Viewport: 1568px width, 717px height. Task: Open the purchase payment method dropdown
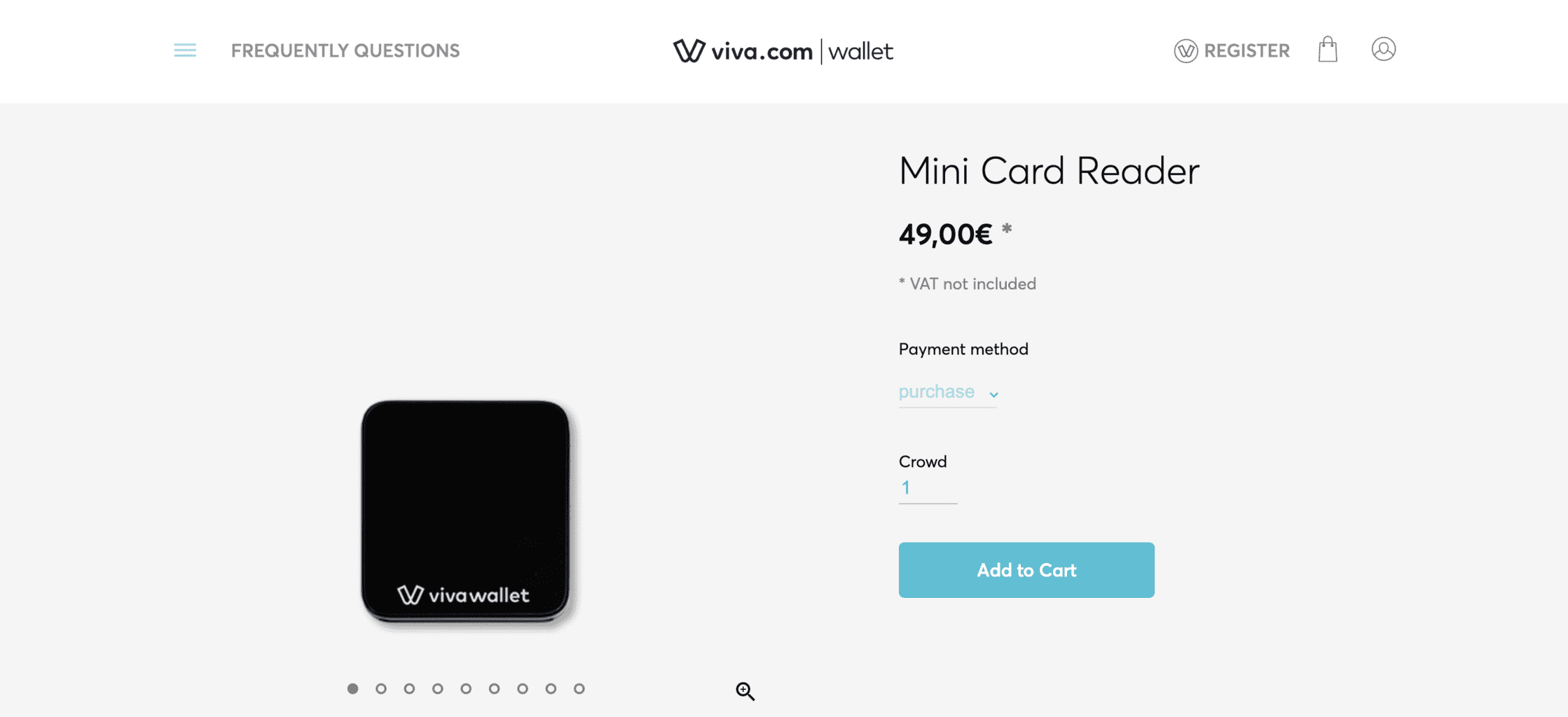[x=936, y=391]
